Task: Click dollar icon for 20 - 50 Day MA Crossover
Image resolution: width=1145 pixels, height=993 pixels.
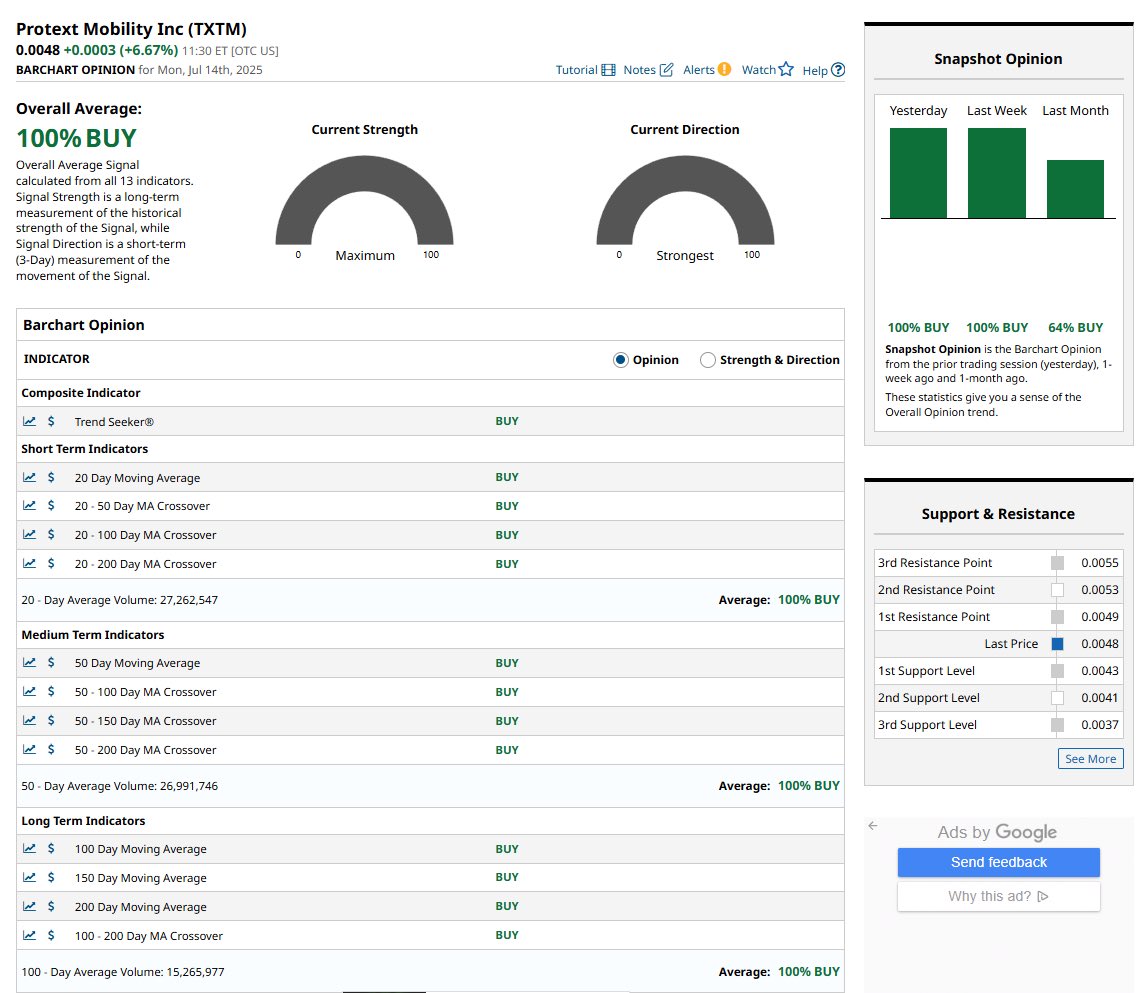Action: coord(51,505)
